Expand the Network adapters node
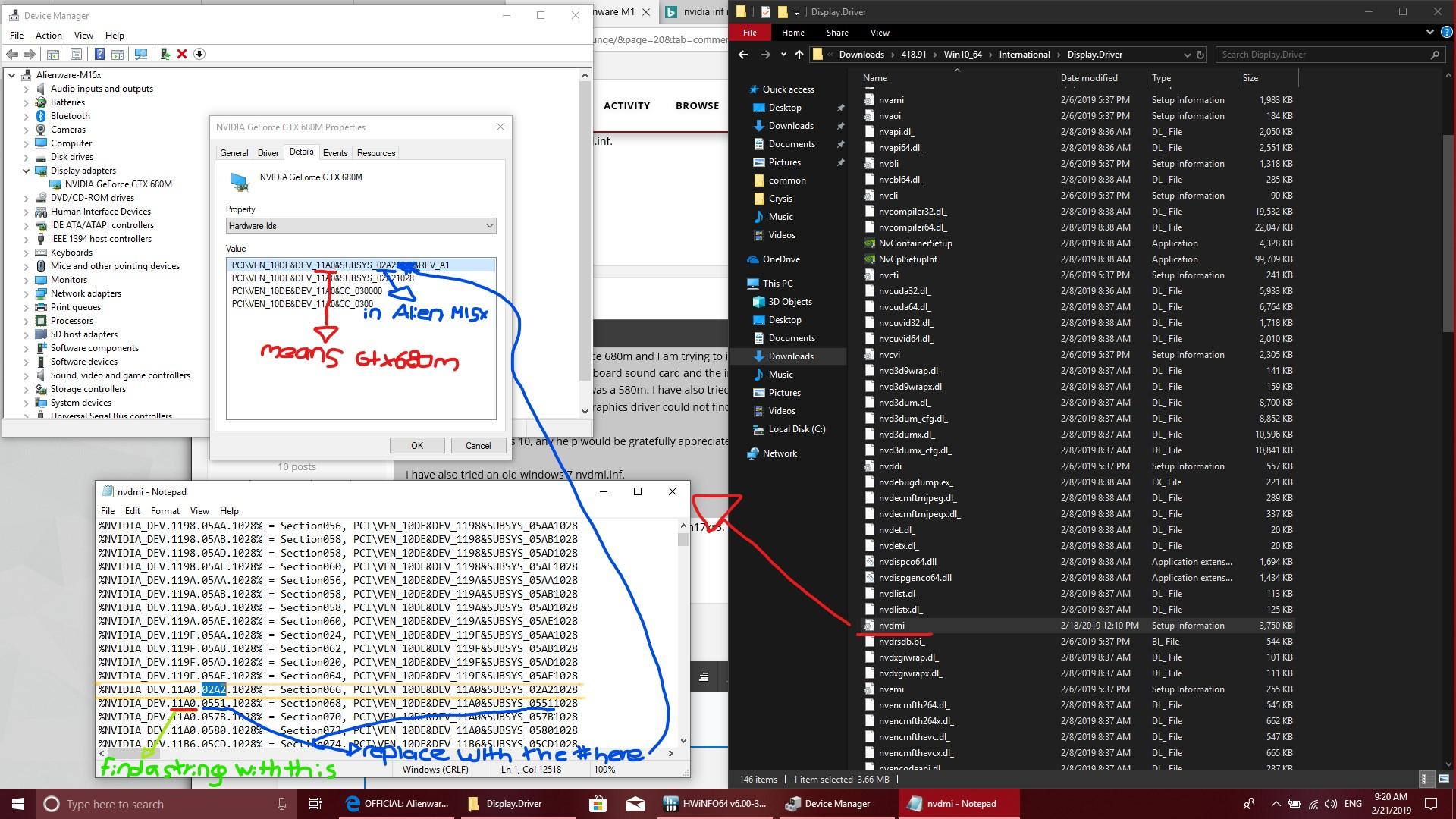The image size is (1456, 819). click(x=27, y=293)
